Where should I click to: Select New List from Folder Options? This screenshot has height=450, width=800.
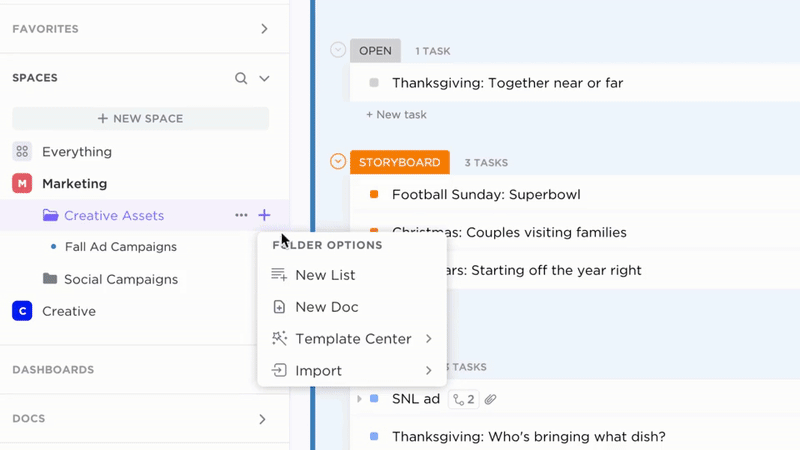click(x=325, y=275)
